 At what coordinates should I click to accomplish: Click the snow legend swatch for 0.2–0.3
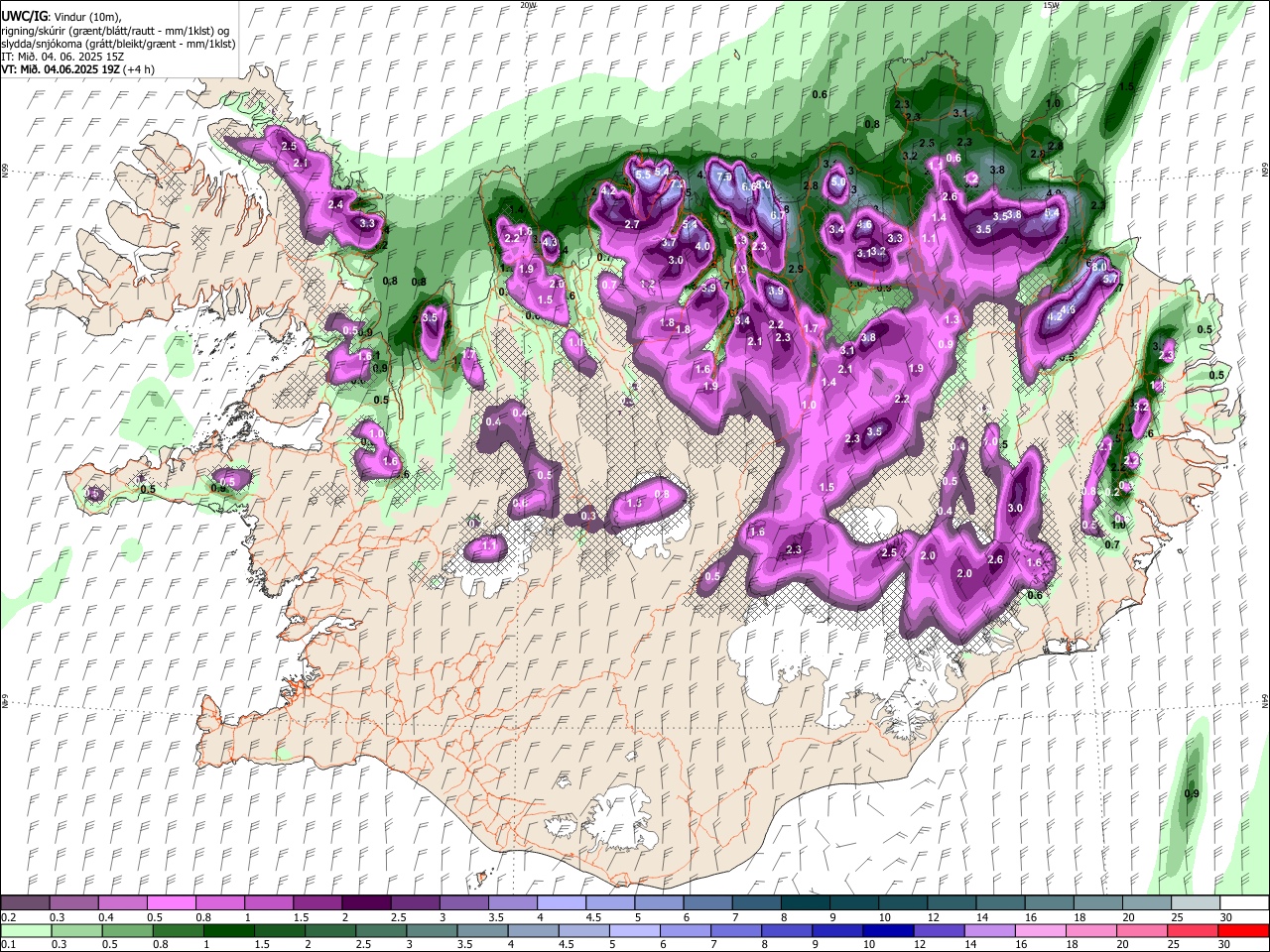tap(26, 902)
